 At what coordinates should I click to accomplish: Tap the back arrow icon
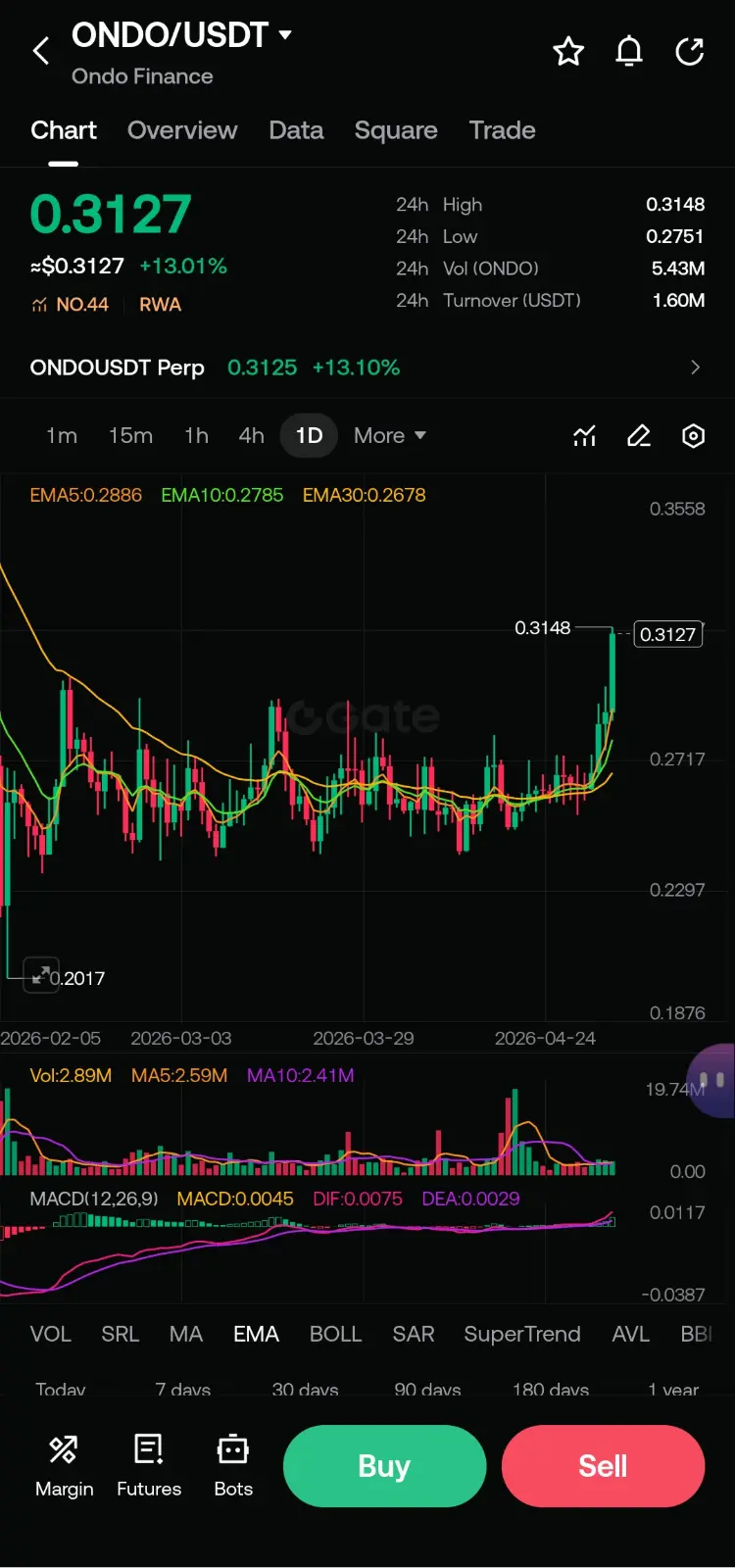click(x=41, y=51)
